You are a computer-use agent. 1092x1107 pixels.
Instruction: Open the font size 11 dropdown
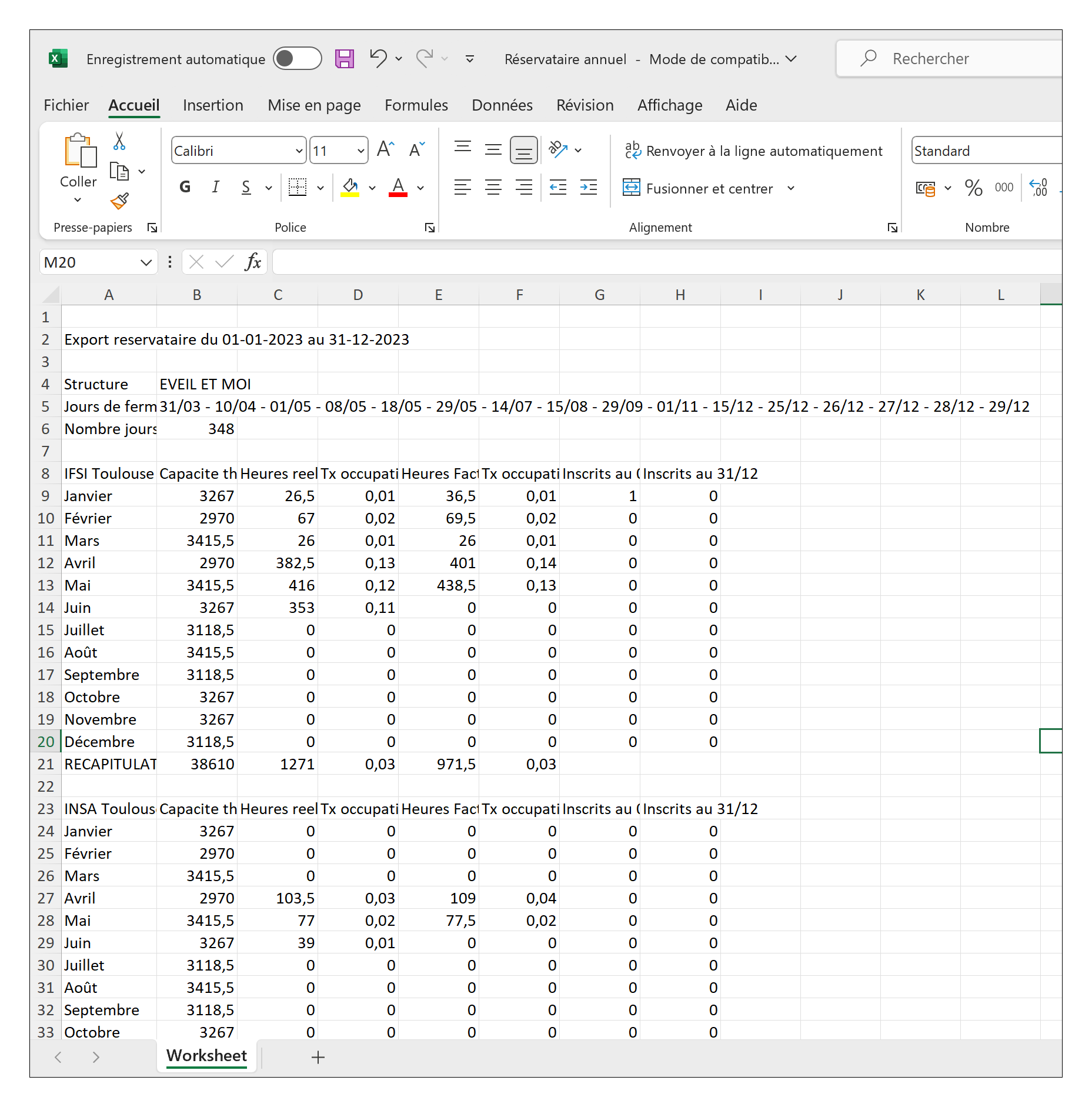point(361,151)
